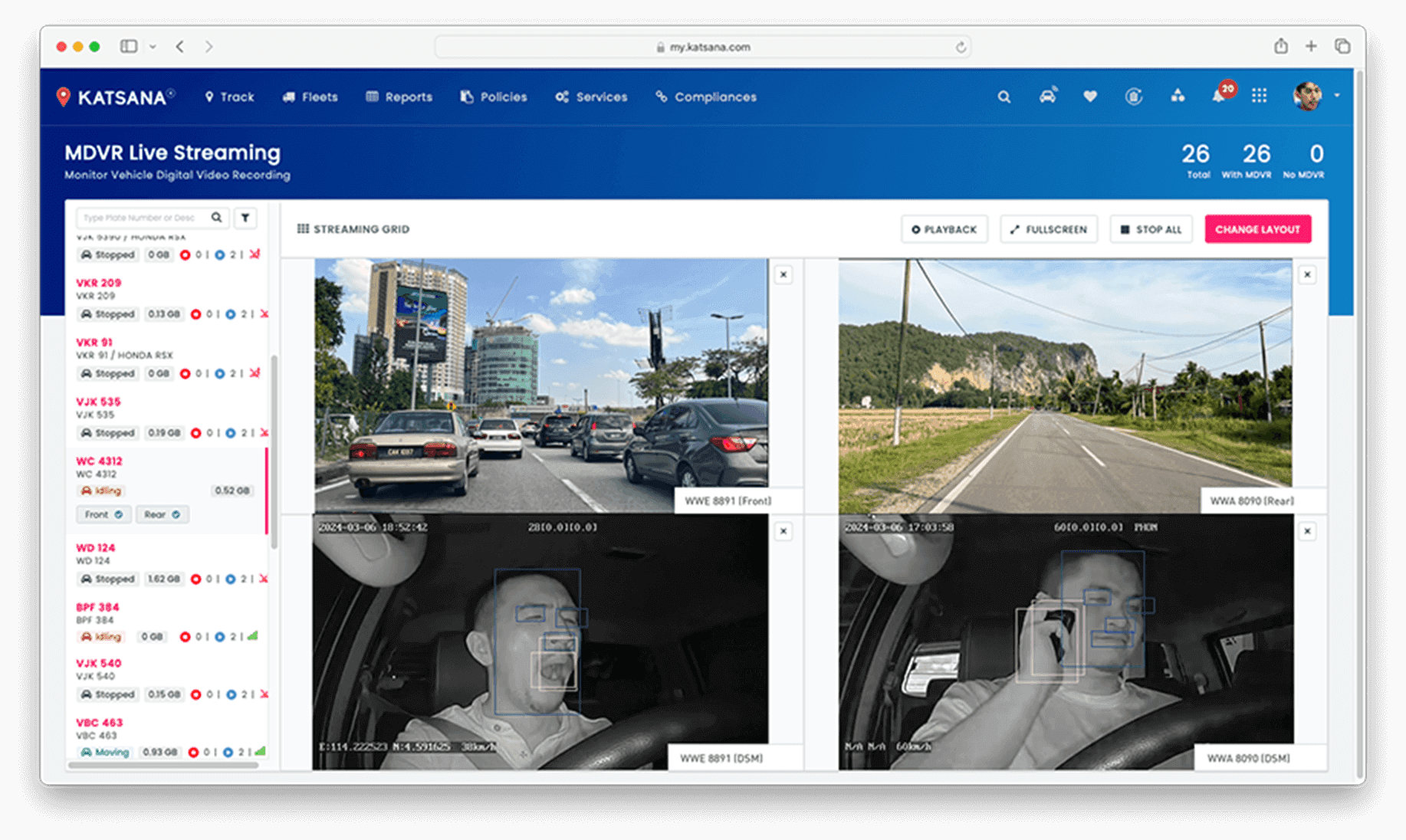Reload the page with the refresh icon
1406x840 pixels.
click(961, 48)
